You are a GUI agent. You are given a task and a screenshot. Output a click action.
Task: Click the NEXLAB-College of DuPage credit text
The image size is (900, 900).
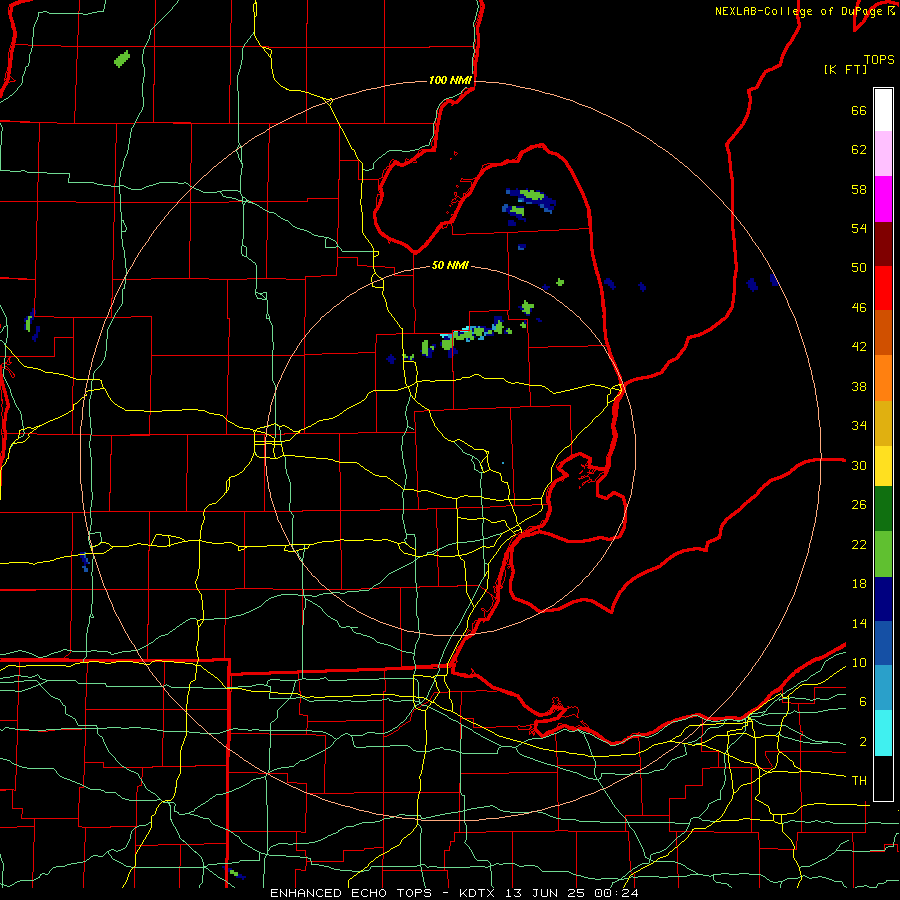pos(804,11)
